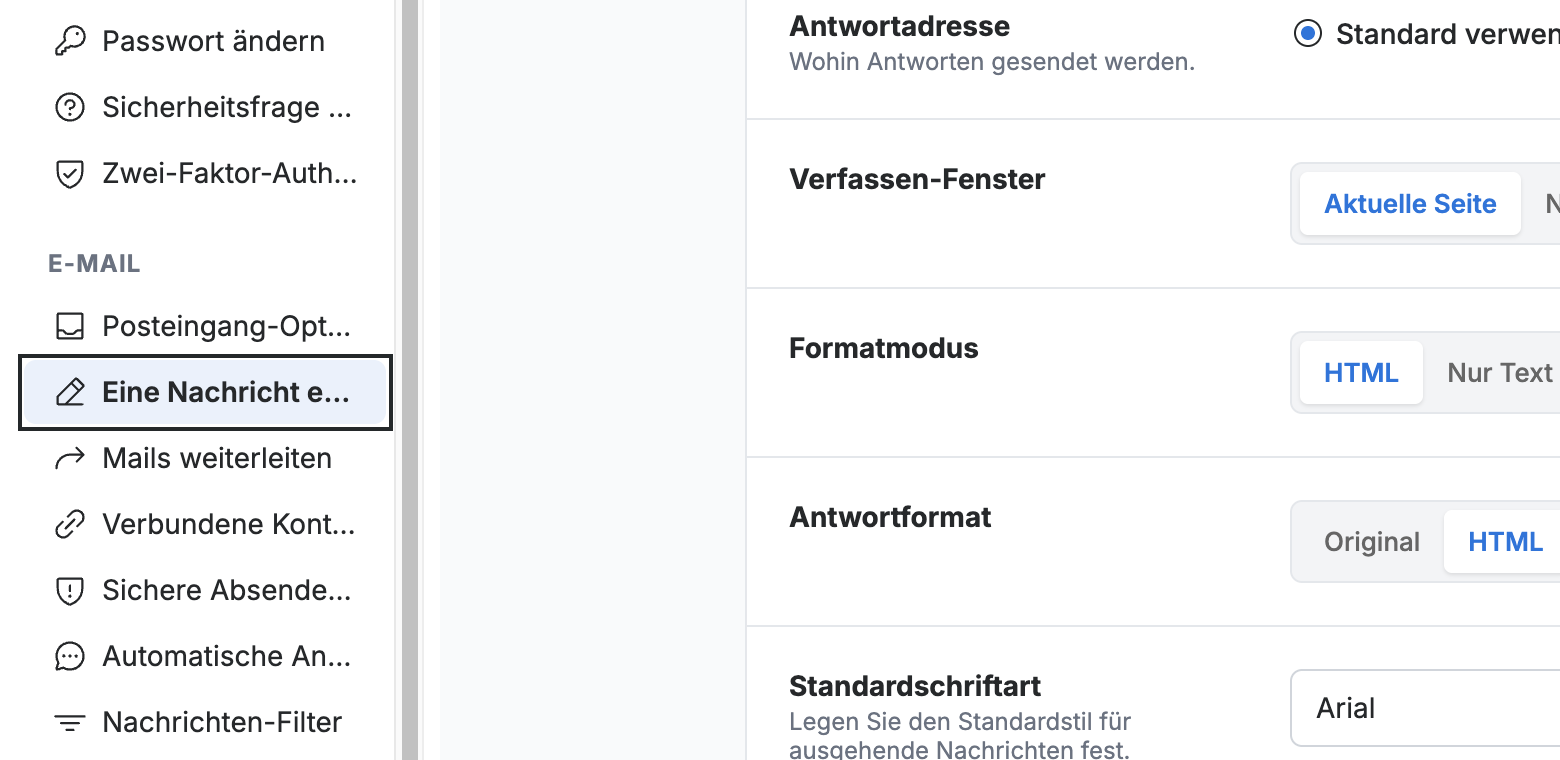Set Antwortformat to Original

(1371, 542)
